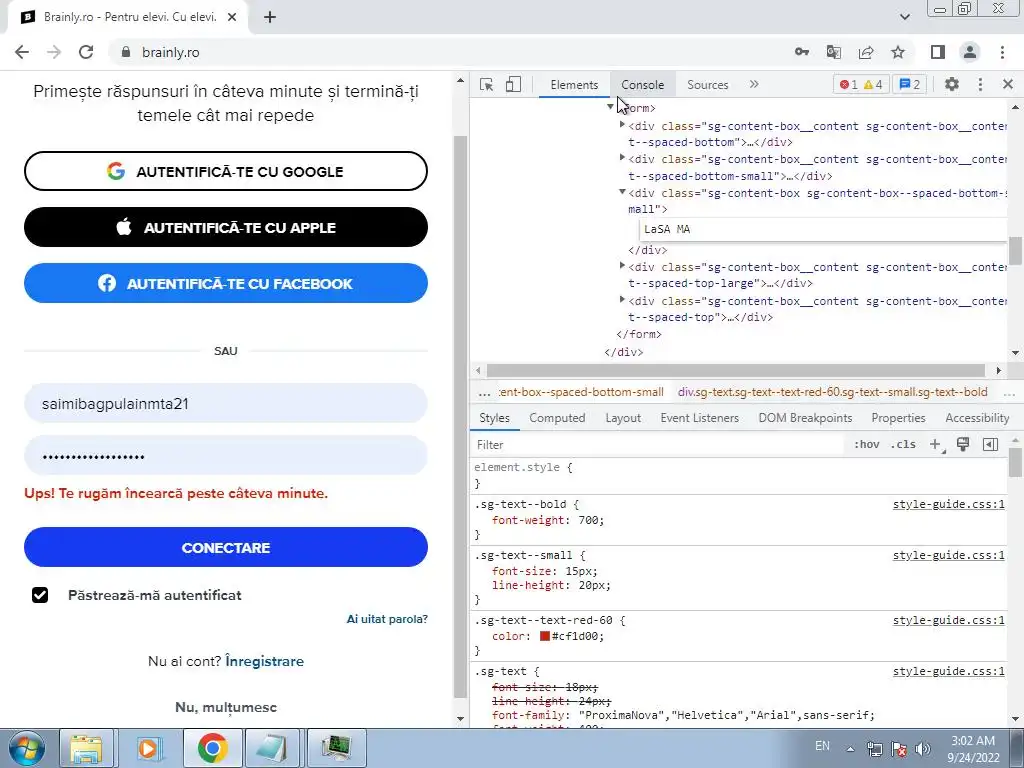Expand the spaced-bottom-small content div node
Screen dimensions: 1024x768
click(x=622, y=157)
